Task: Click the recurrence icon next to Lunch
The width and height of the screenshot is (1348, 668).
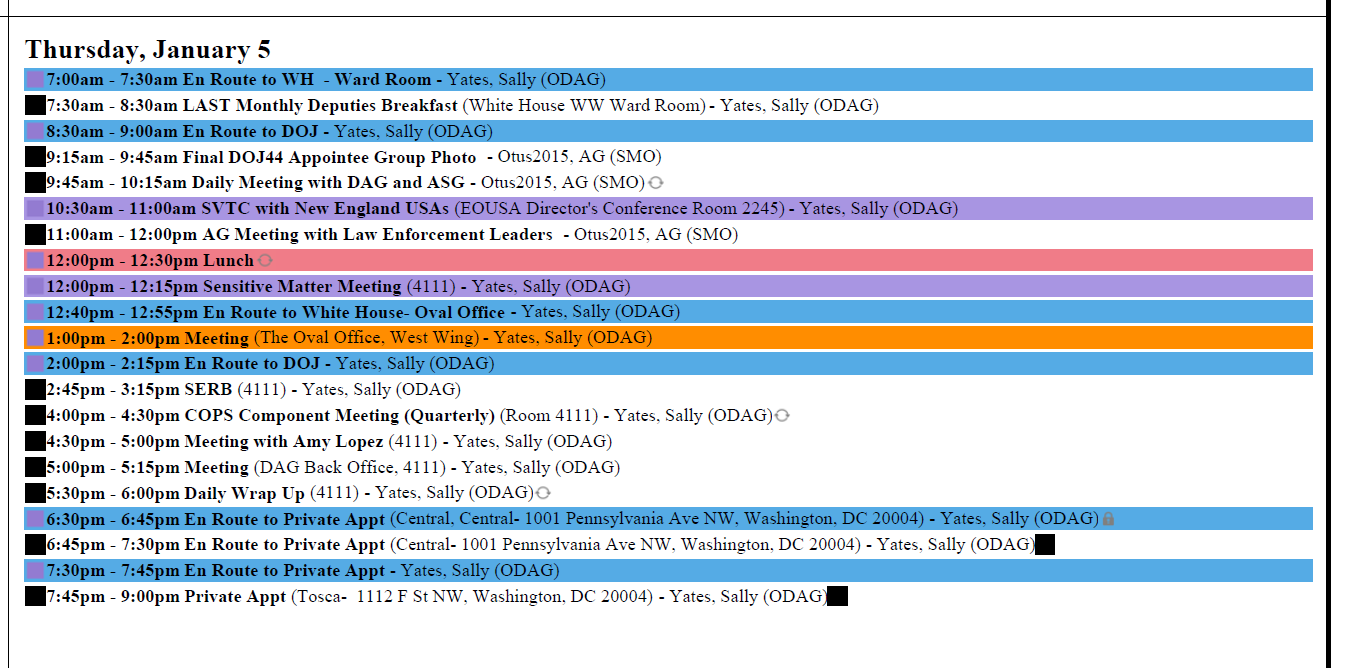Action: point(265,260)
